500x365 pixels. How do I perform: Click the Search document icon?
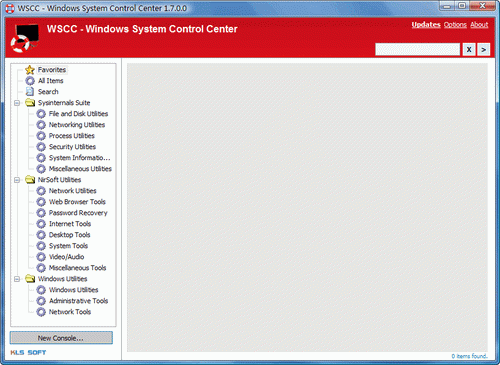30,92
